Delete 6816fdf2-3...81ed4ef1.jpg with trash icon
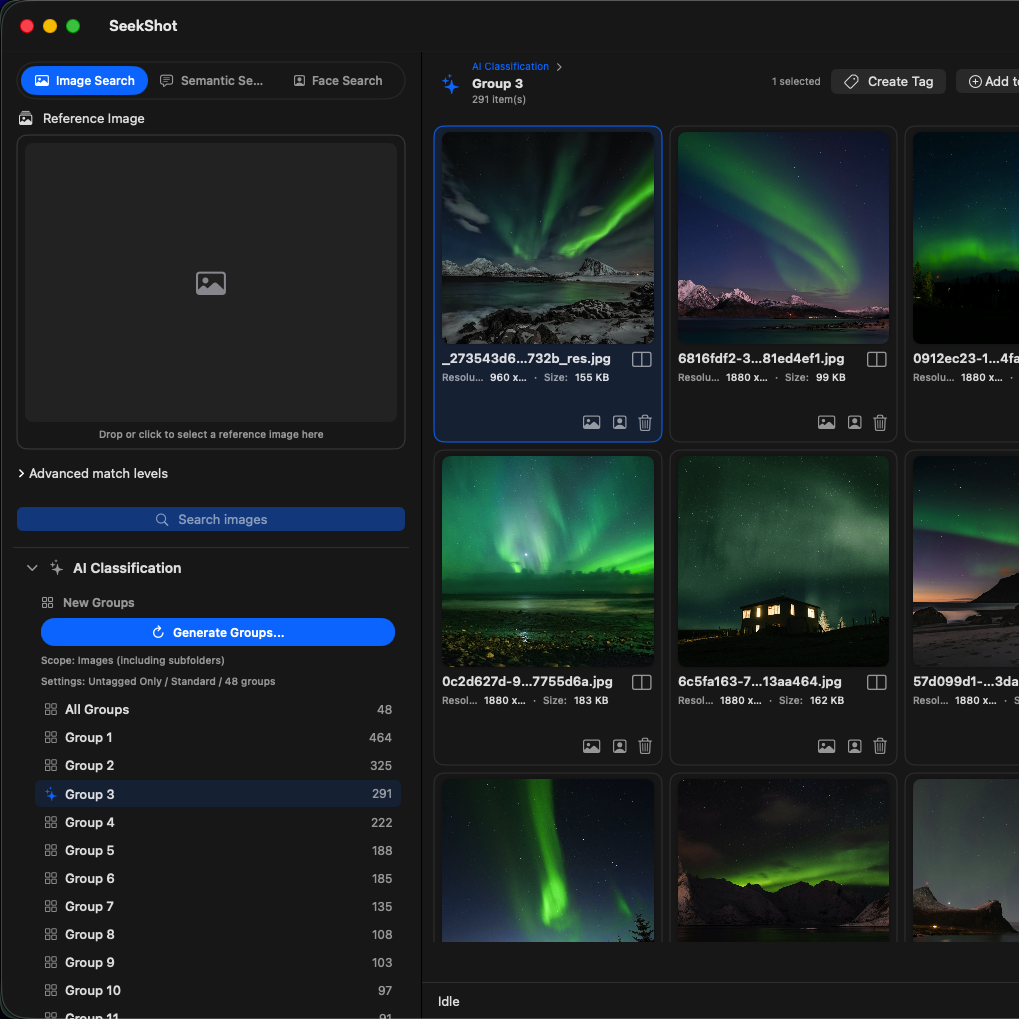 click(880, 422)
